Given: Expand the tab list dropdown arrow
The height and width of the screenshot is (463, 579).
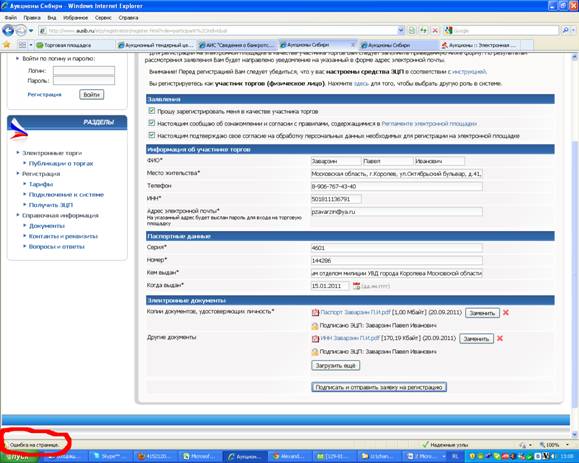Looking at the screenshot, I should coord(31,45).
